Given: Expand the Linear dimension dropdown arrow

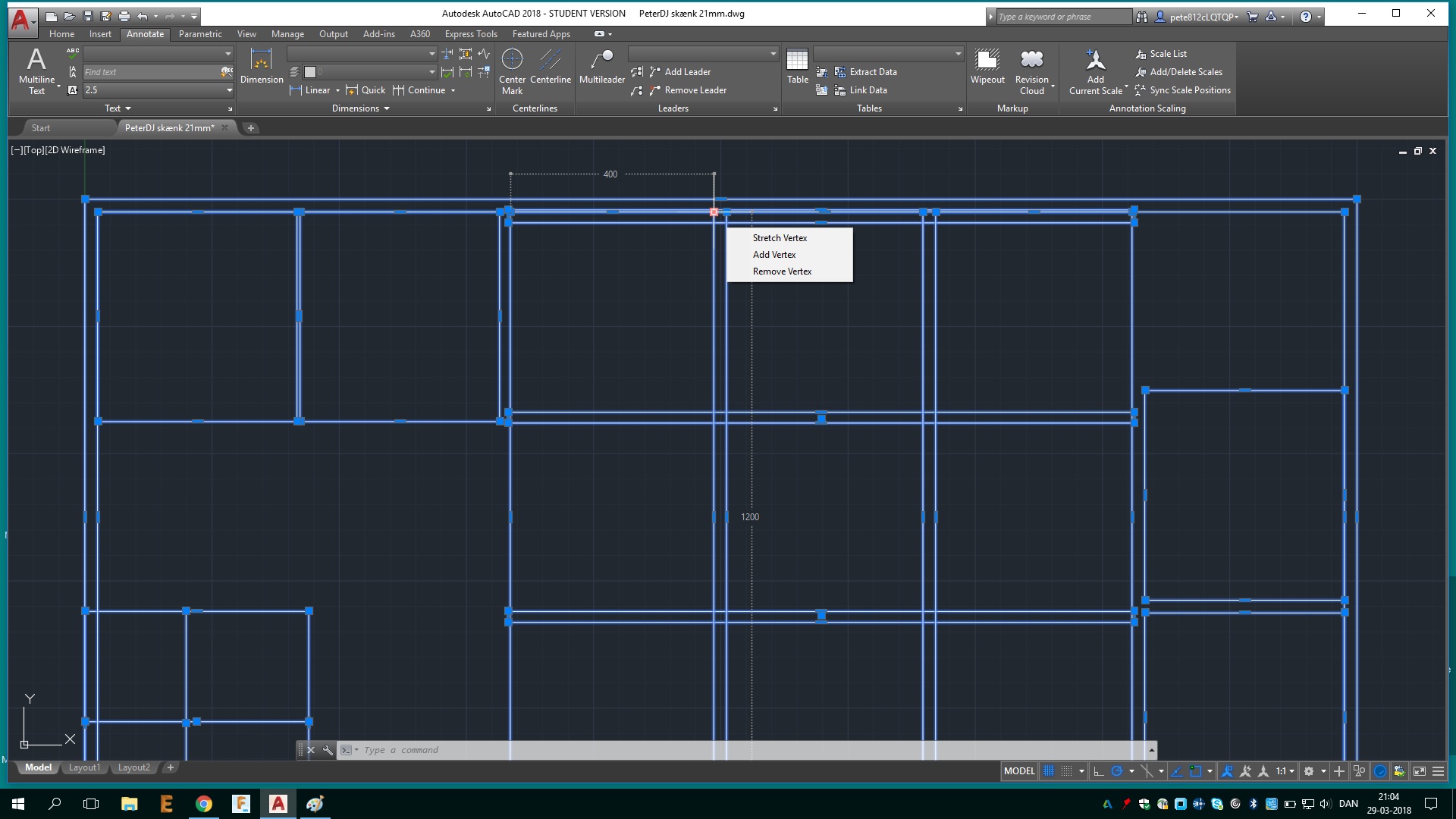Looking at the screenshot, I should point(337,90).
